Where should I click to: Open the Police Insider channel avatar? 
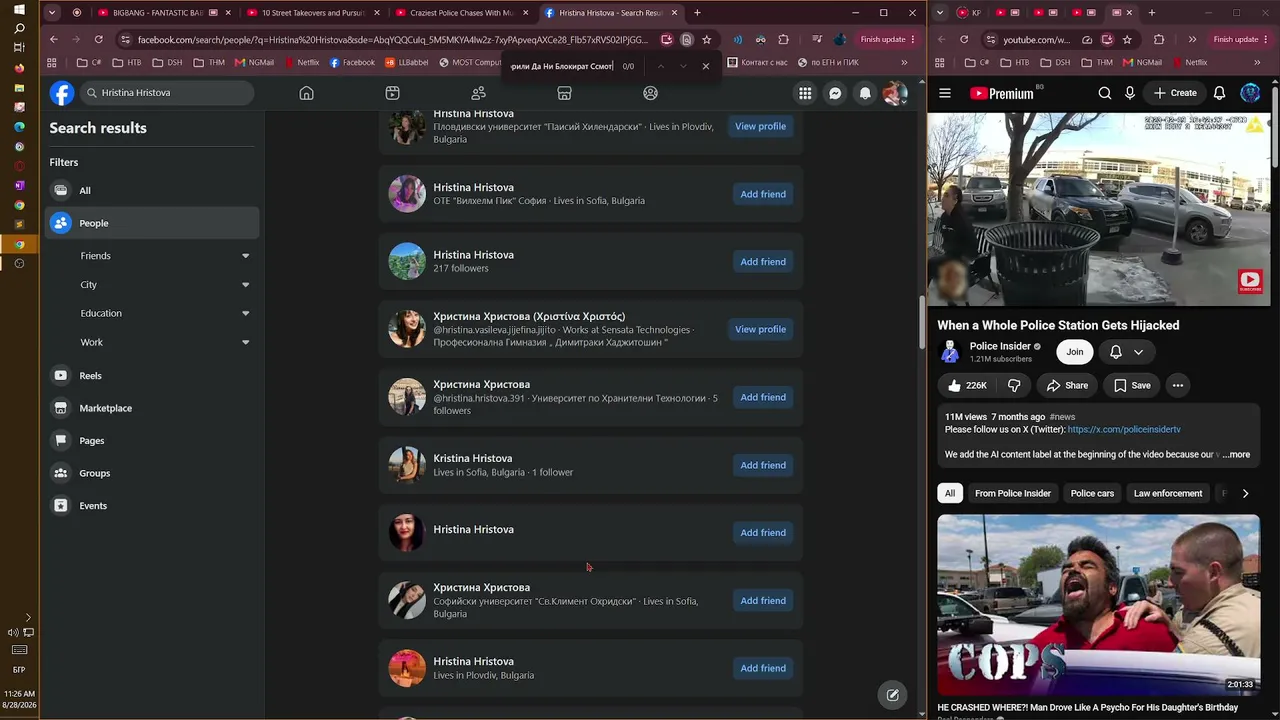950,351
